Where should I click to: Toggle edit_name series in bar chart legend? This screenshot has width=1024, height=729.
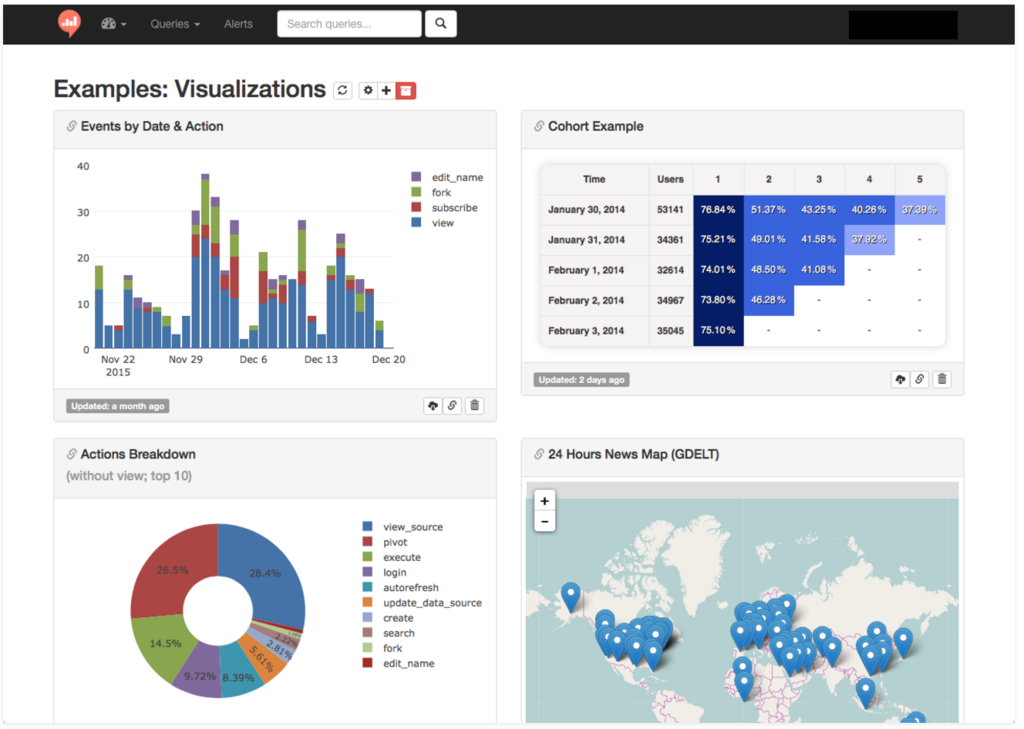pyautogui.click(x=447, y=178)
